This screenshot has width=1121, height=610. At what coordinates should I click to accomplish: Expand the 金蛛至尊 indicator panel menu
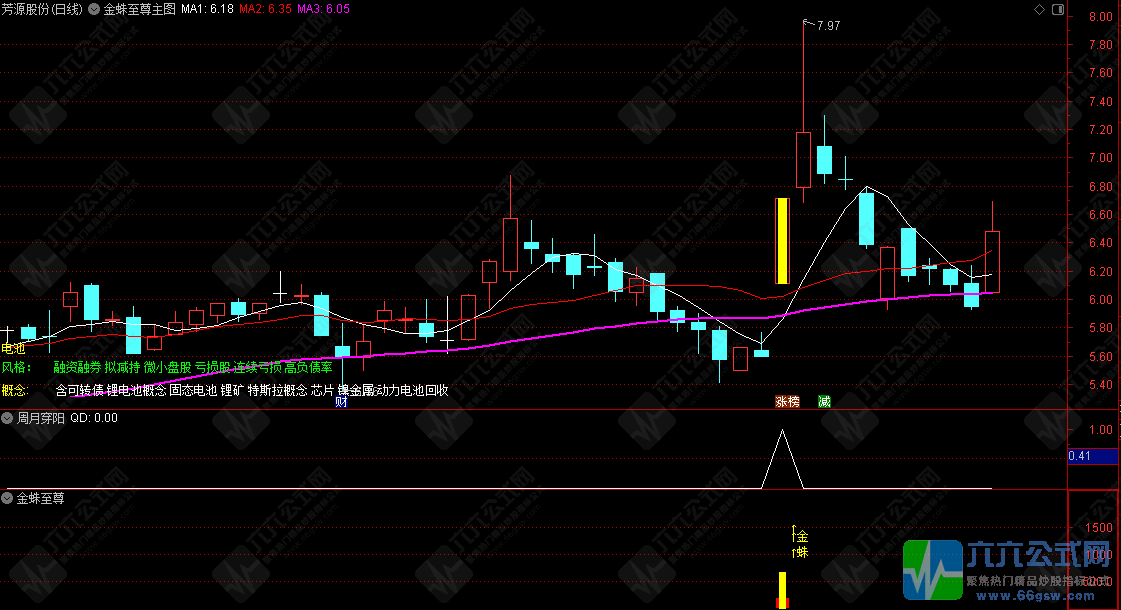pyautogui.click(x=8, y=498)
